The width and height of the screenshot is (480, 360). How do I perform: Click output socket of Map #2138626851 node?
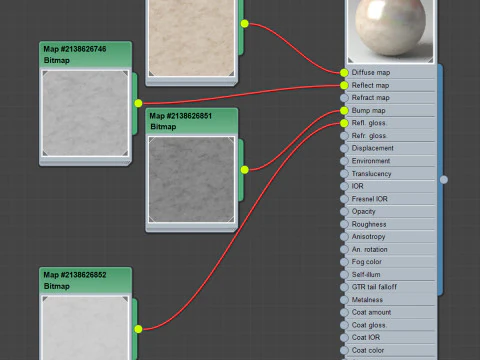pos(245,170)
